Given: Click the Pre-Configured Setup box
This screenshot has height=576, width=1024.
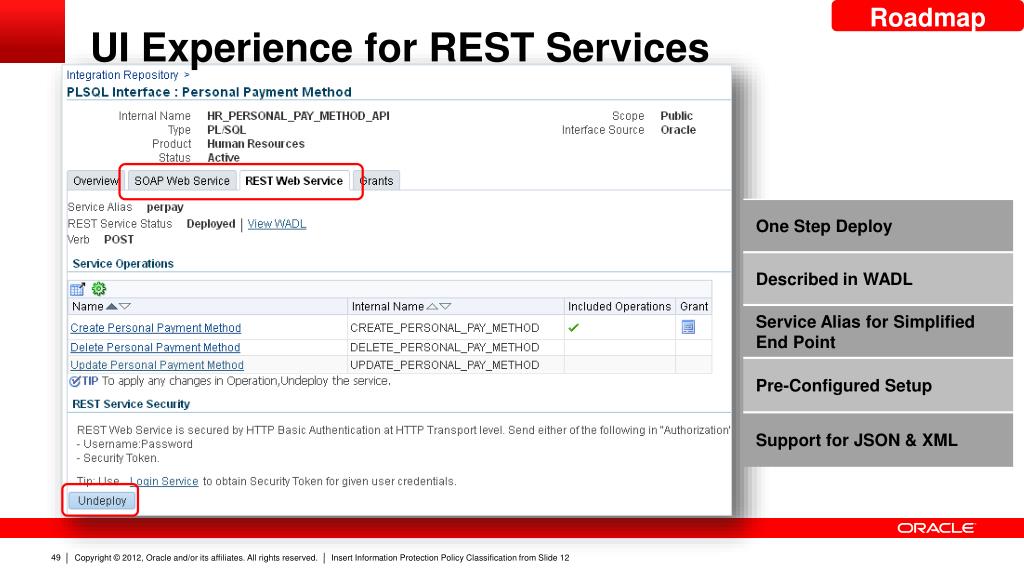Looking at the screenshot, I should tap(878, 385).
